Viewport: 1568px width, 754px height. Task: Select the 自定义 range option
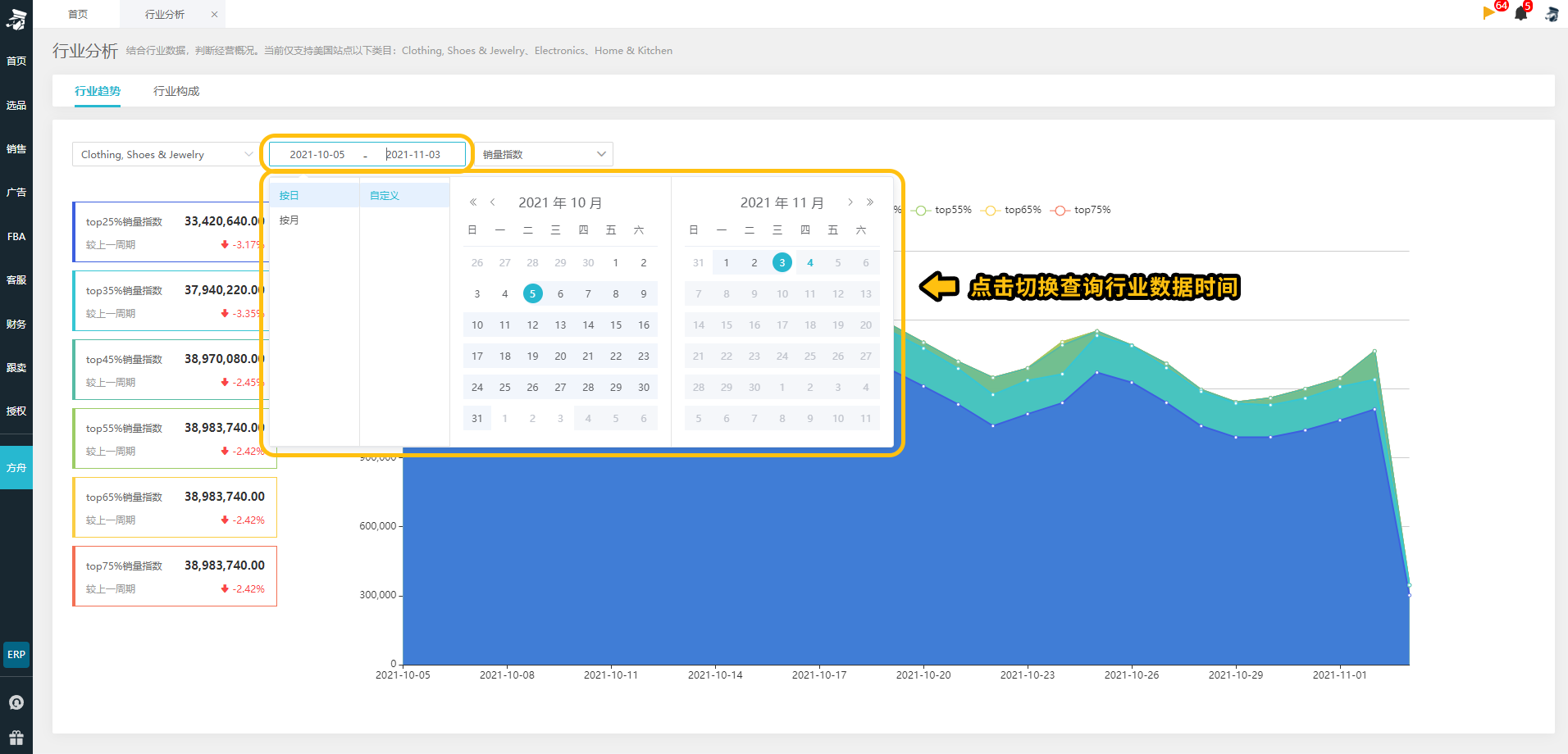point(404,196)
